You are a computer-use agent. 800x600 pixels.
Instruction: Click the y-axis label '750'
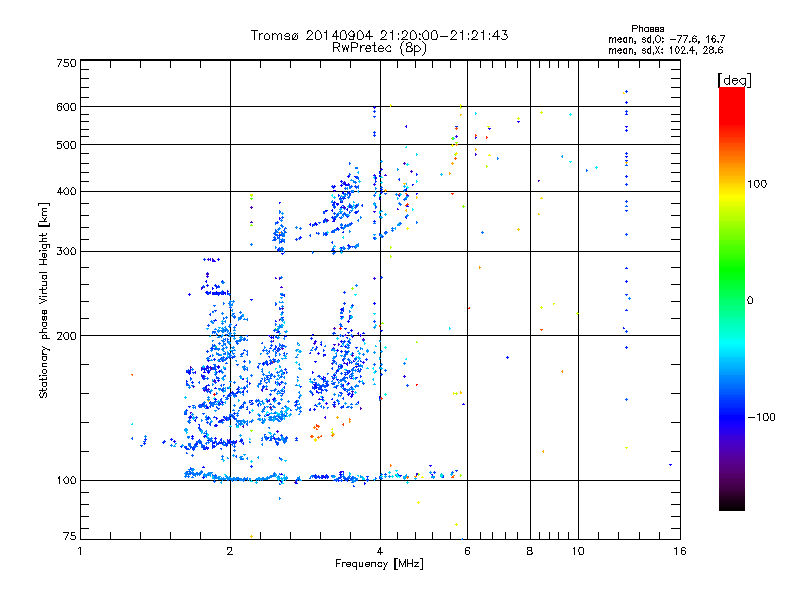[x=66, y=63]
